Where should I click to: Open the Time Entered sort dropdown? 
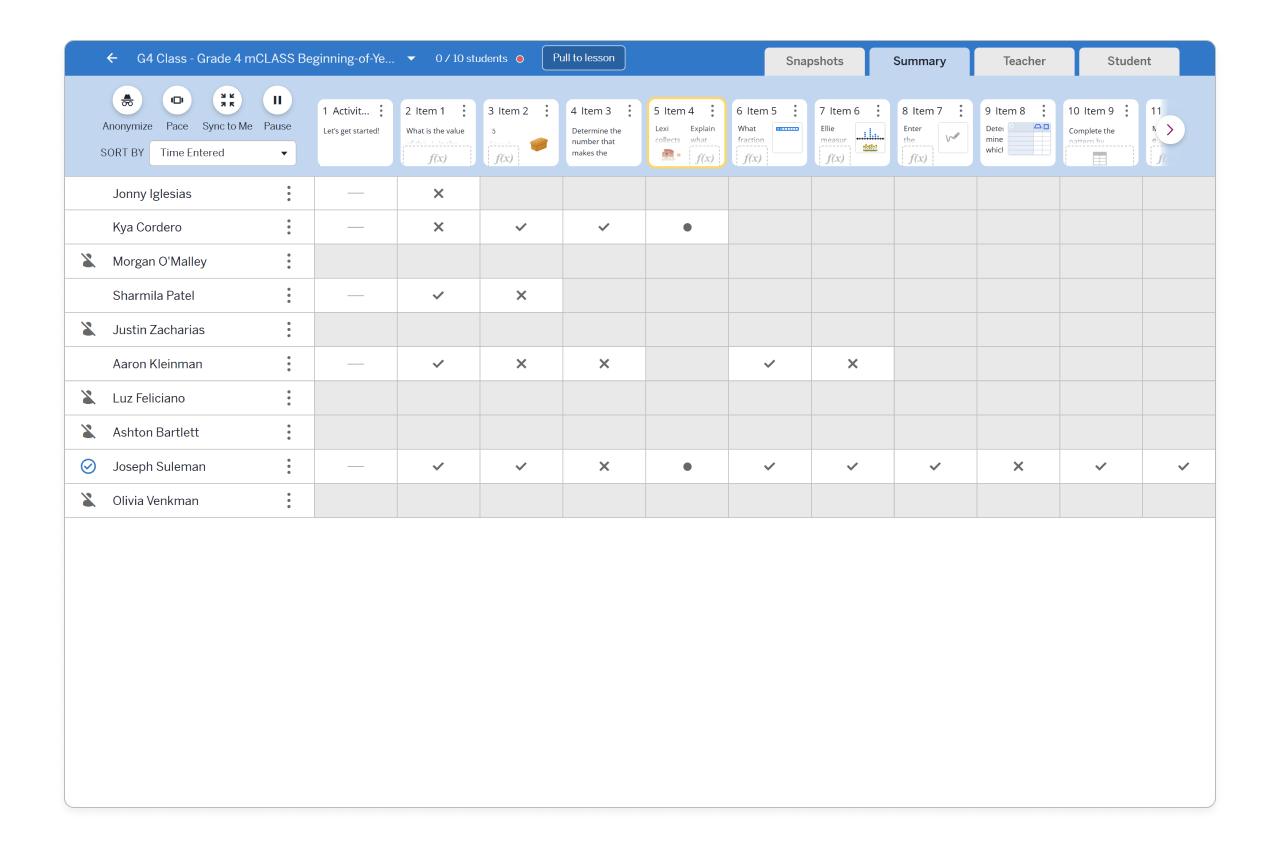point(222,152)
